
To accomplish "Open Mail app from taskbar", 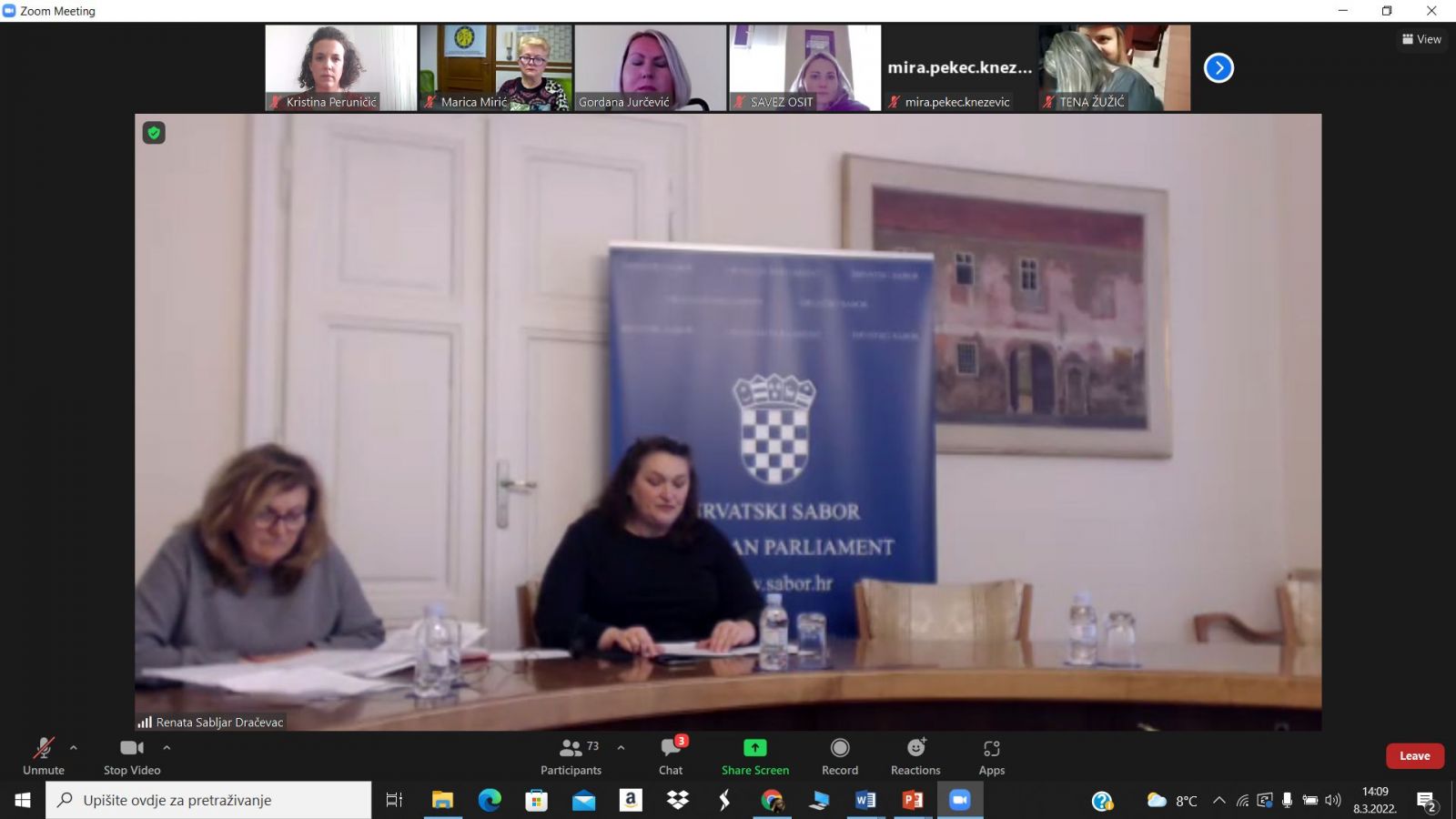I will tap(583, 800).
